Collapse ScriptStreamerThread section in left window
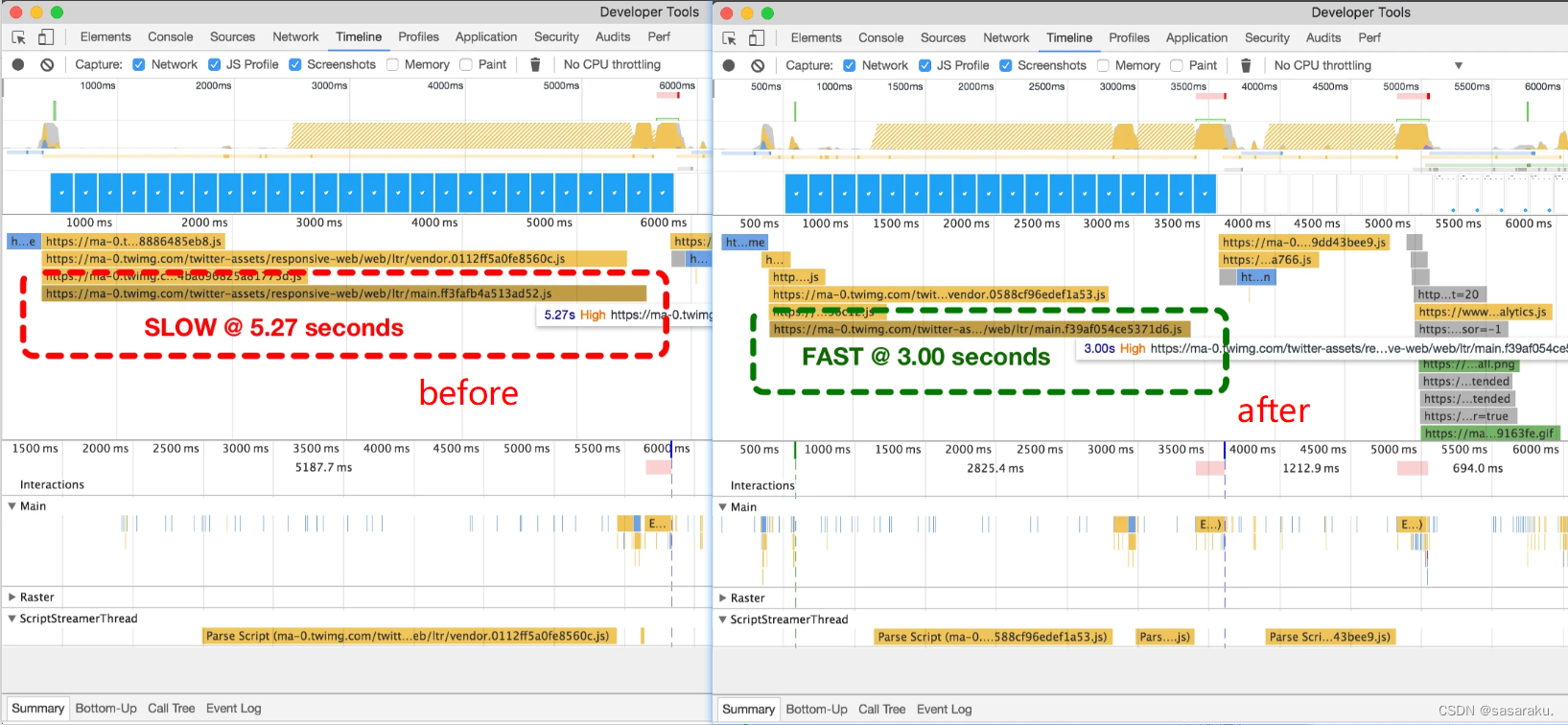1568x725 pixels. [12, 619]
